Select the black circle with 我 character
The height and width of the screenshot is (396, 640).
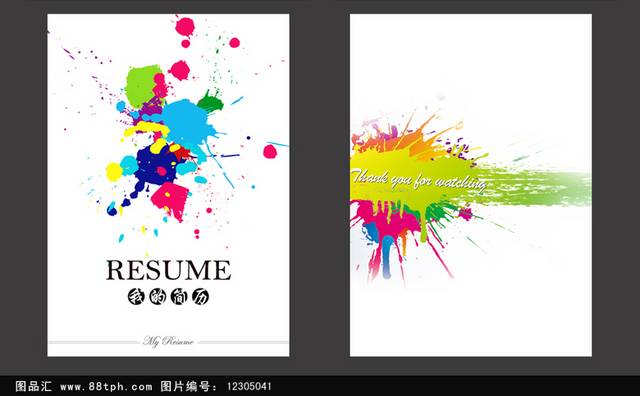[136, 297]
